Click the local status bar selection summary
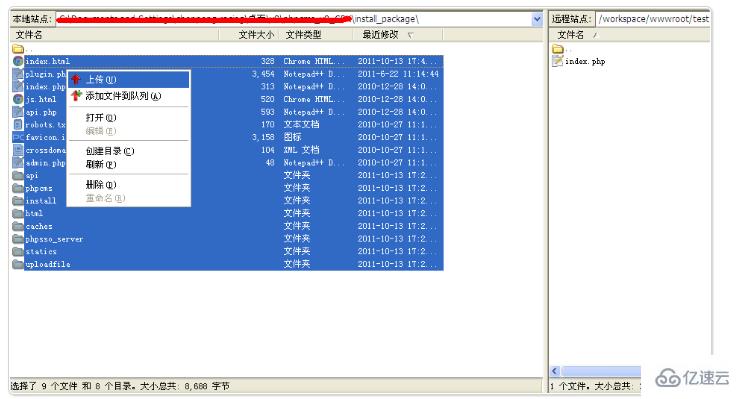The height and width of the screenshot is (399, 741). point(121,386)
